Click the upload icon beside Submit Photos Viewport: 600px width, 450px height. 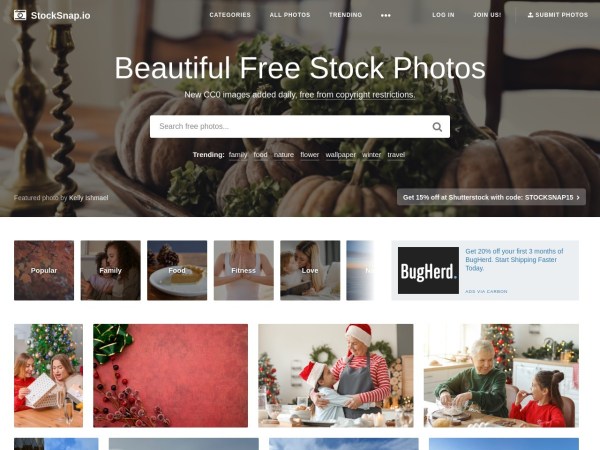pos(530,15)
